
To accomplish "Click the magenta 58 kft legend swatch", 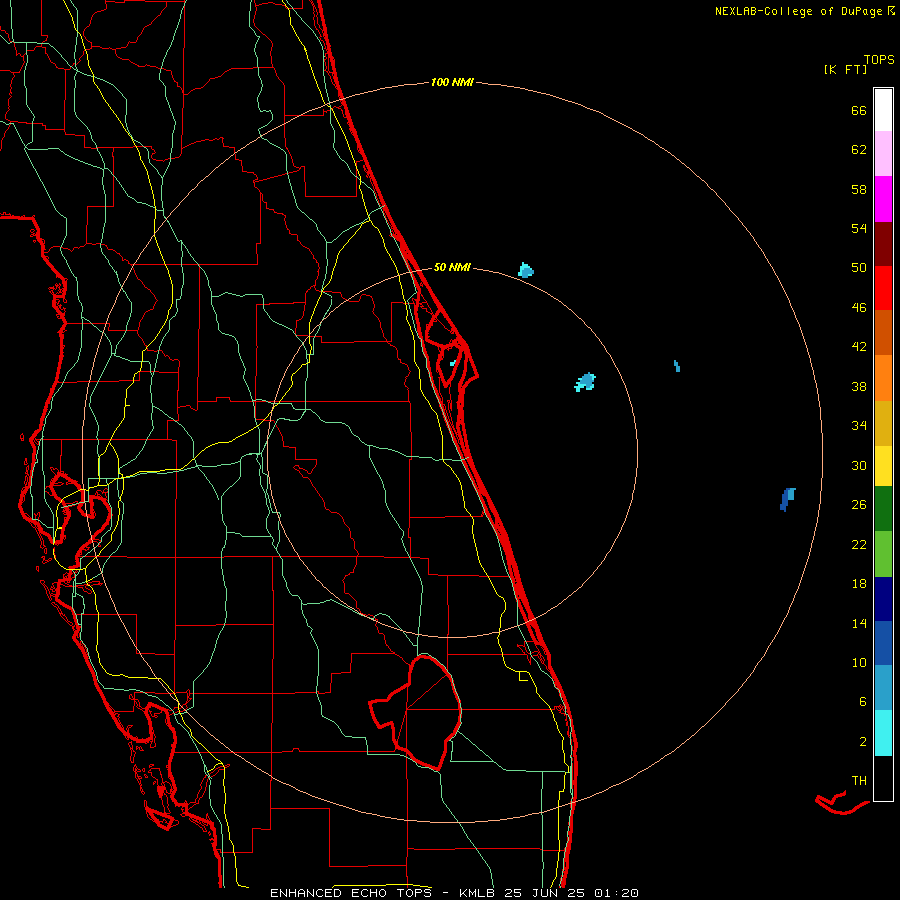I will (x=883, y=199).
